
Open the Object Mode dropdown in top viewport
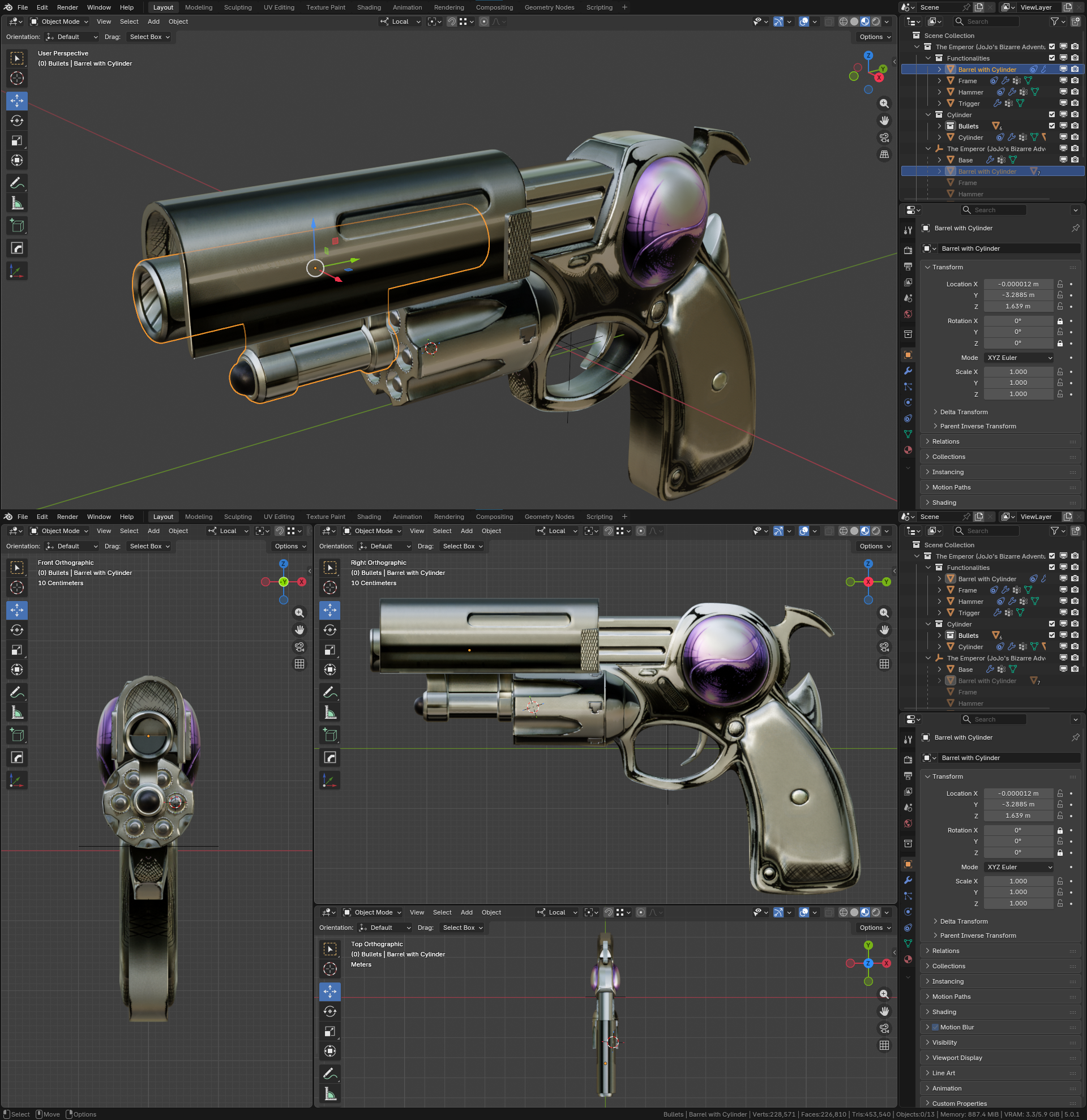[x=59, y=22]
